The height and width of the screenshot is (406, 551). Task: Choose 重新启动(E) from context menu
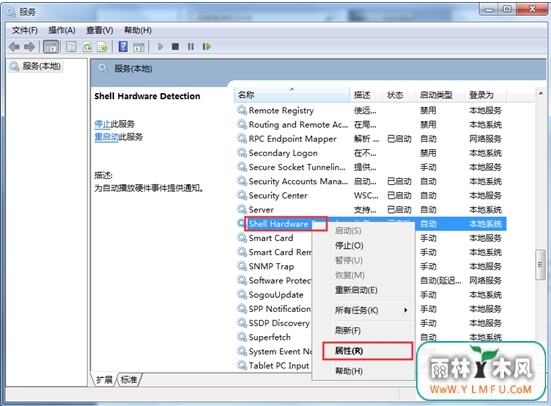(356, 290)
